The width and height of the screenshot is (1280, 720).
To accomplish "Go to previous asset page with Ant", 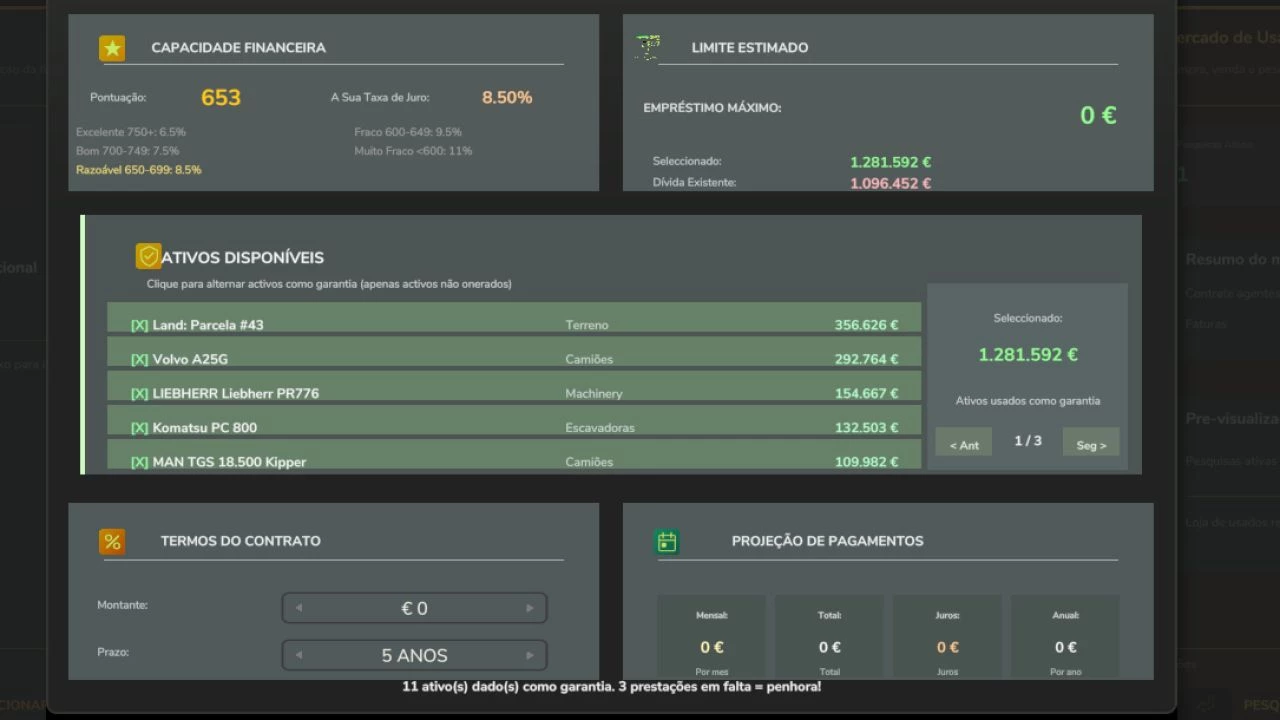I will (964, 442).
